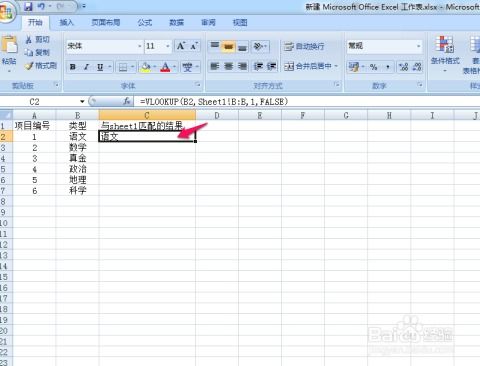
Task: Click the Format Painter brush icon
Action: click(x=29, y=66)
